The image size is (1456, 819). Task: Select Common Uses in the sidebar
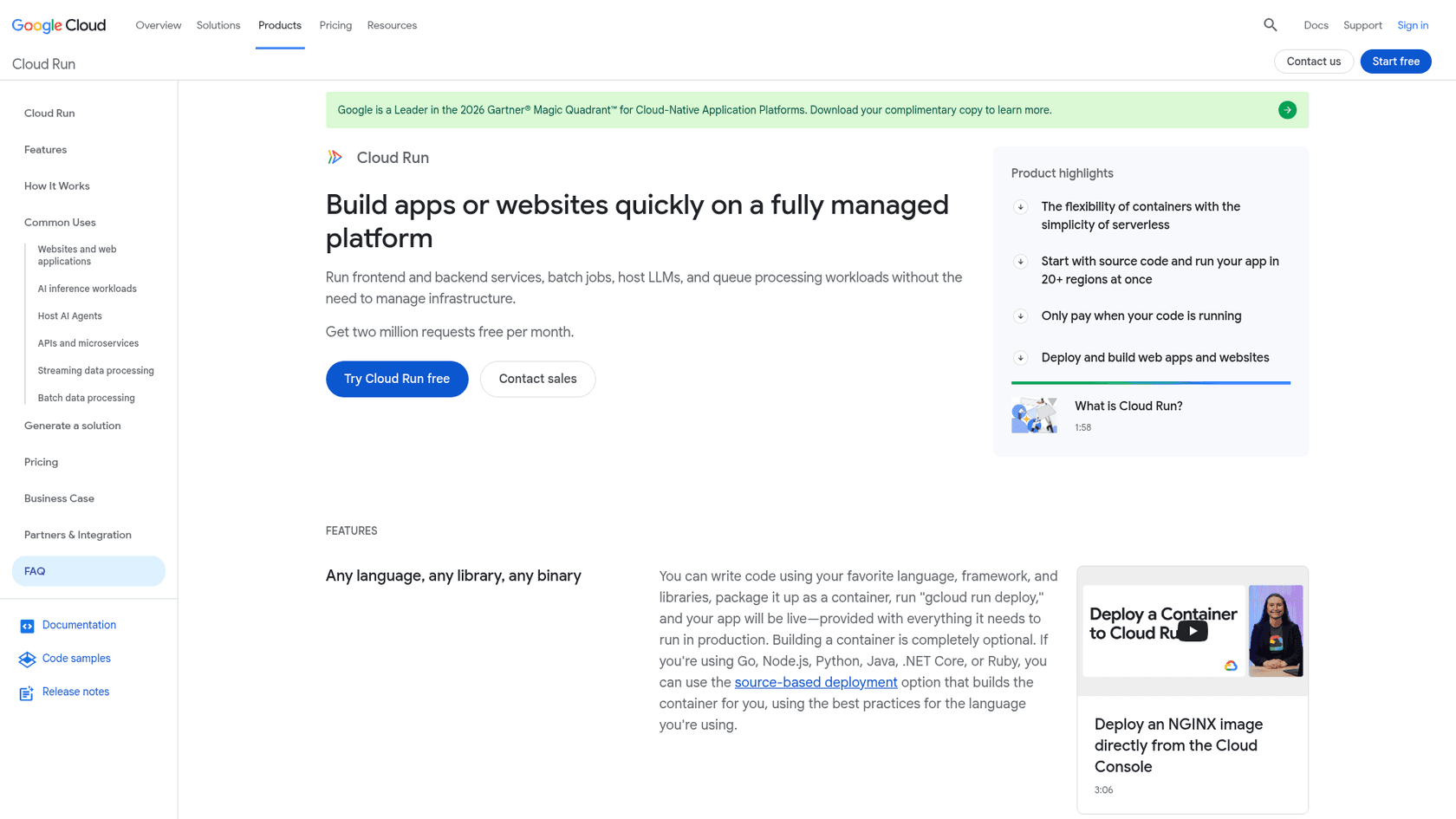coord(60,223)
